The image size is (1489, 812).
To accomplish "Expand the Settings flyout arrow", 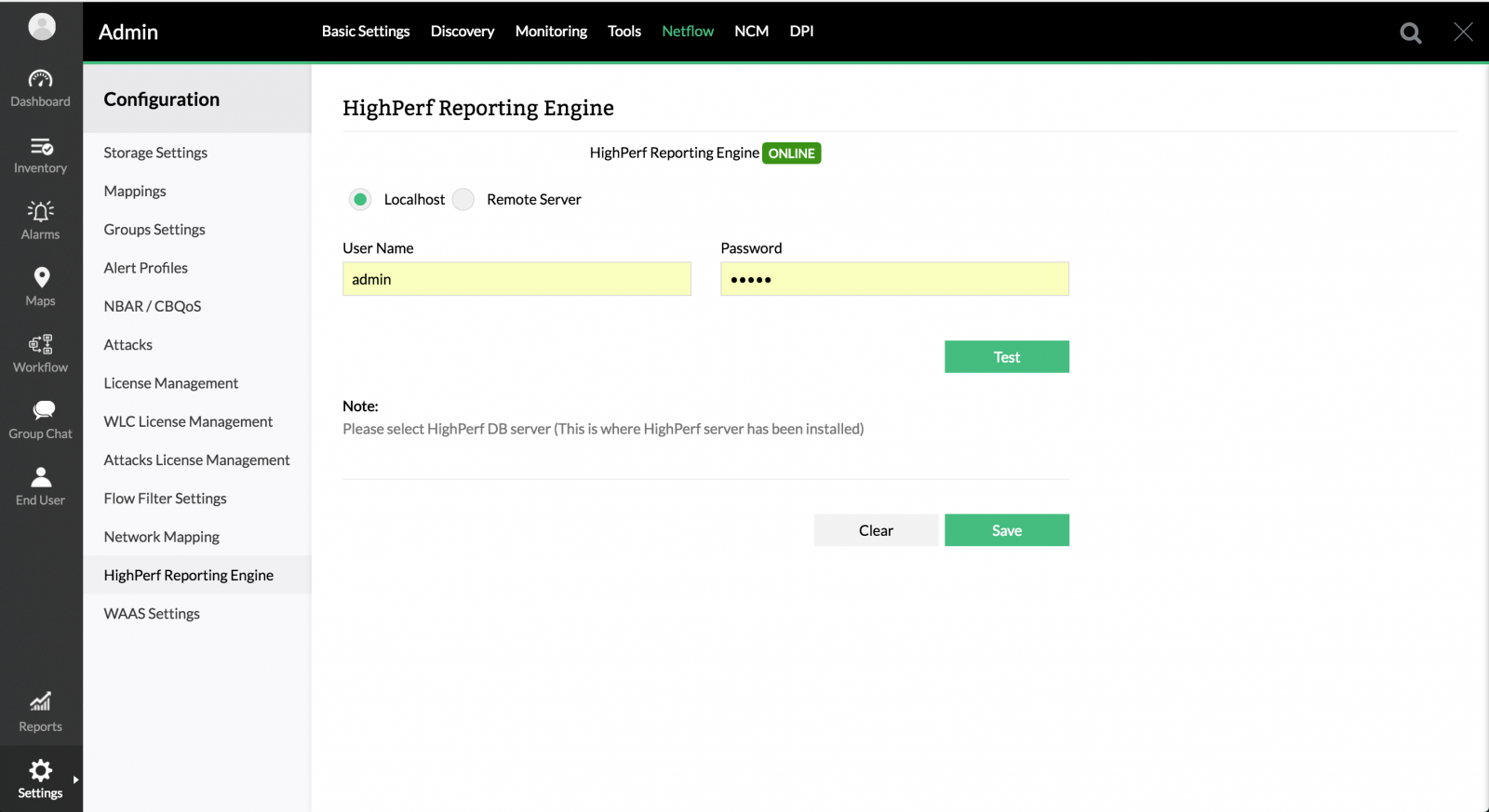I will (75, 779).
